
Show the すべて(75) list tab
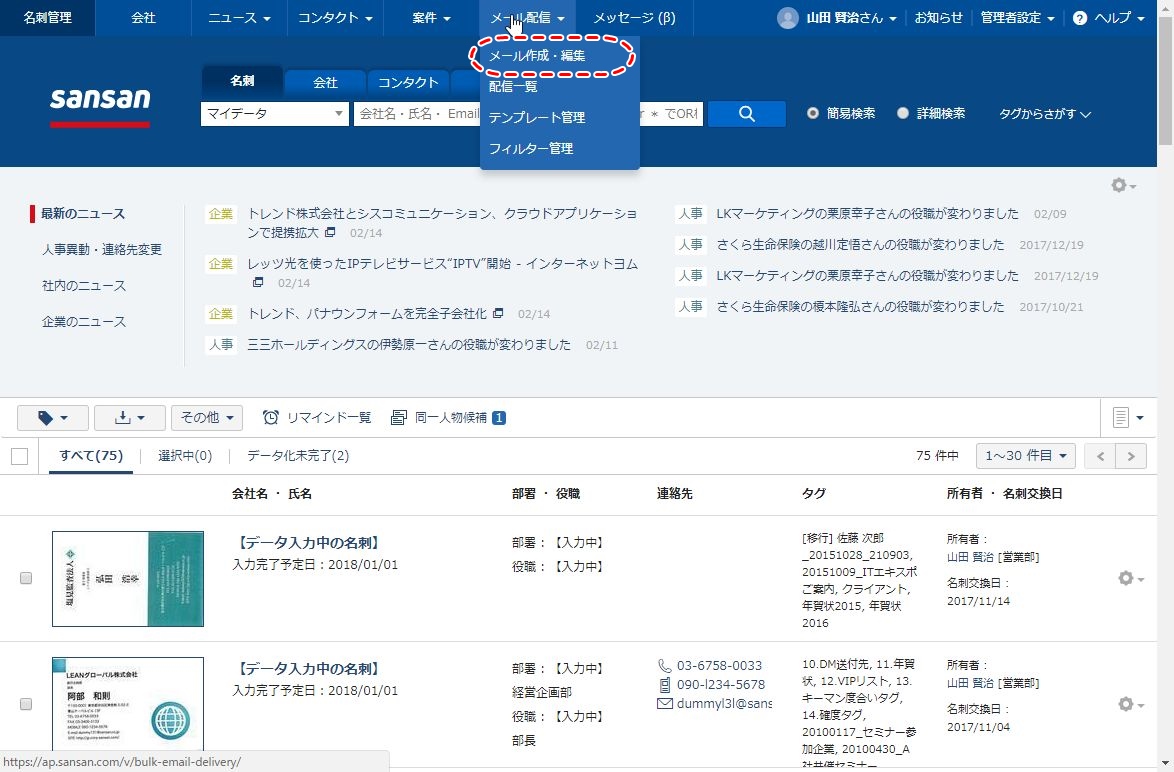[91, 455]
